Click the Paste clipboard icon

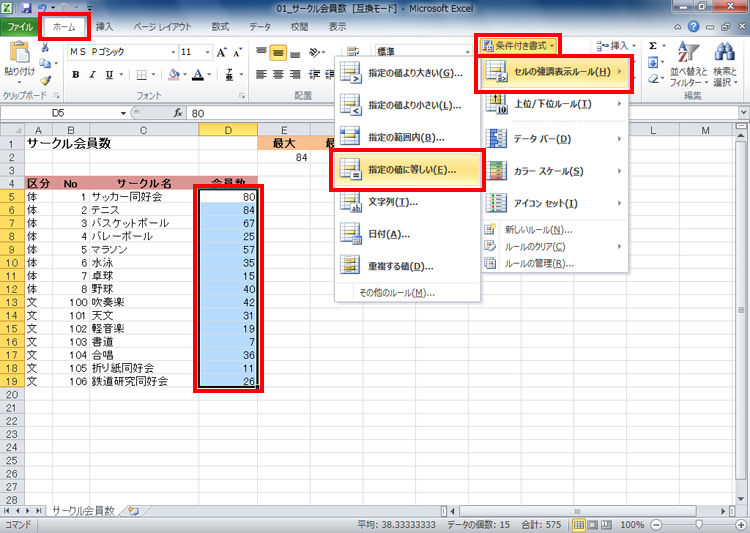pos(19,52)
